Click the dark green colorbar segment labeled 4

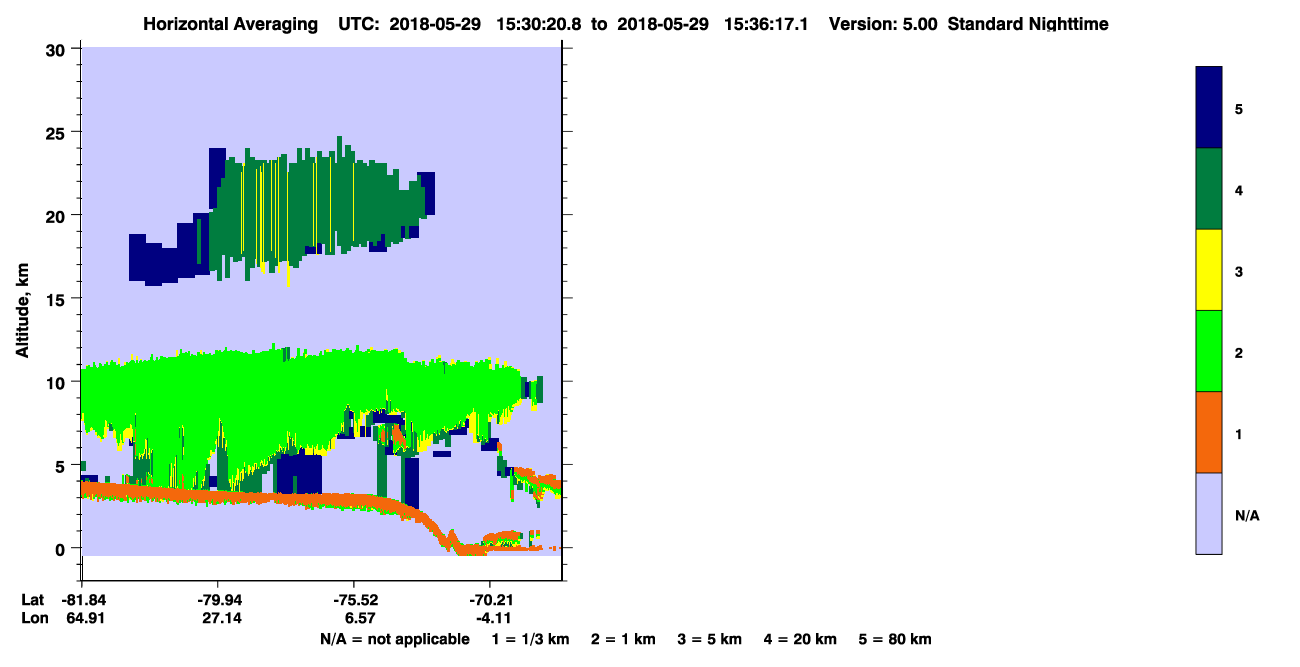pyautogui.click(x=1208, y=189)
